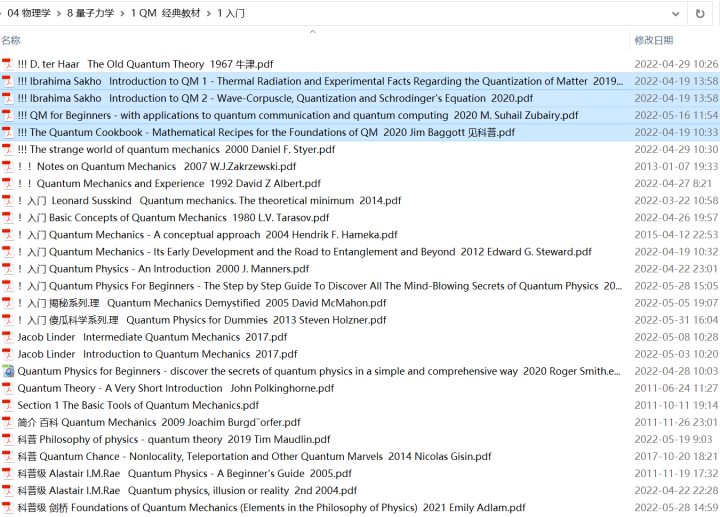
Task: Click PDF icon of 'Philosophy of physics - quantum theory'
Action: pyautogui.click(x=7, y=439)
